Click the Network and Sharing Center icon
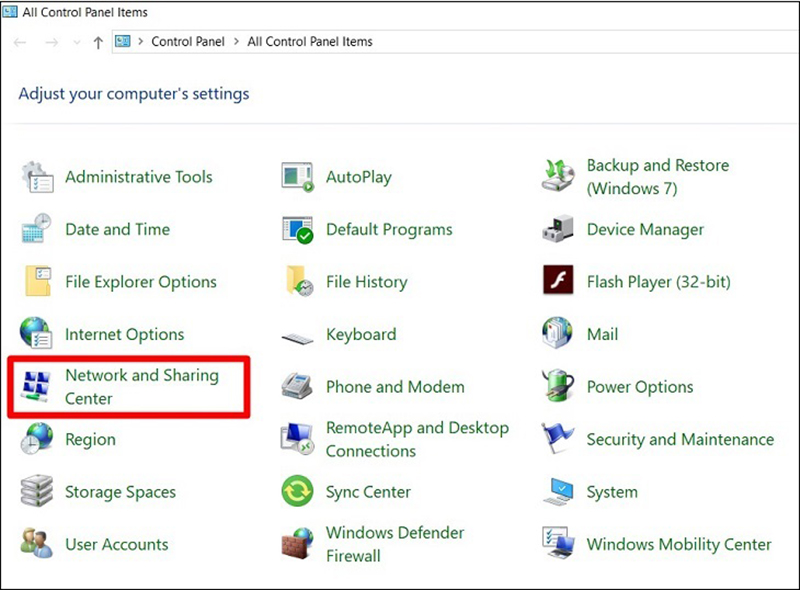Screen dimensions: 800x590 [36, 386]
